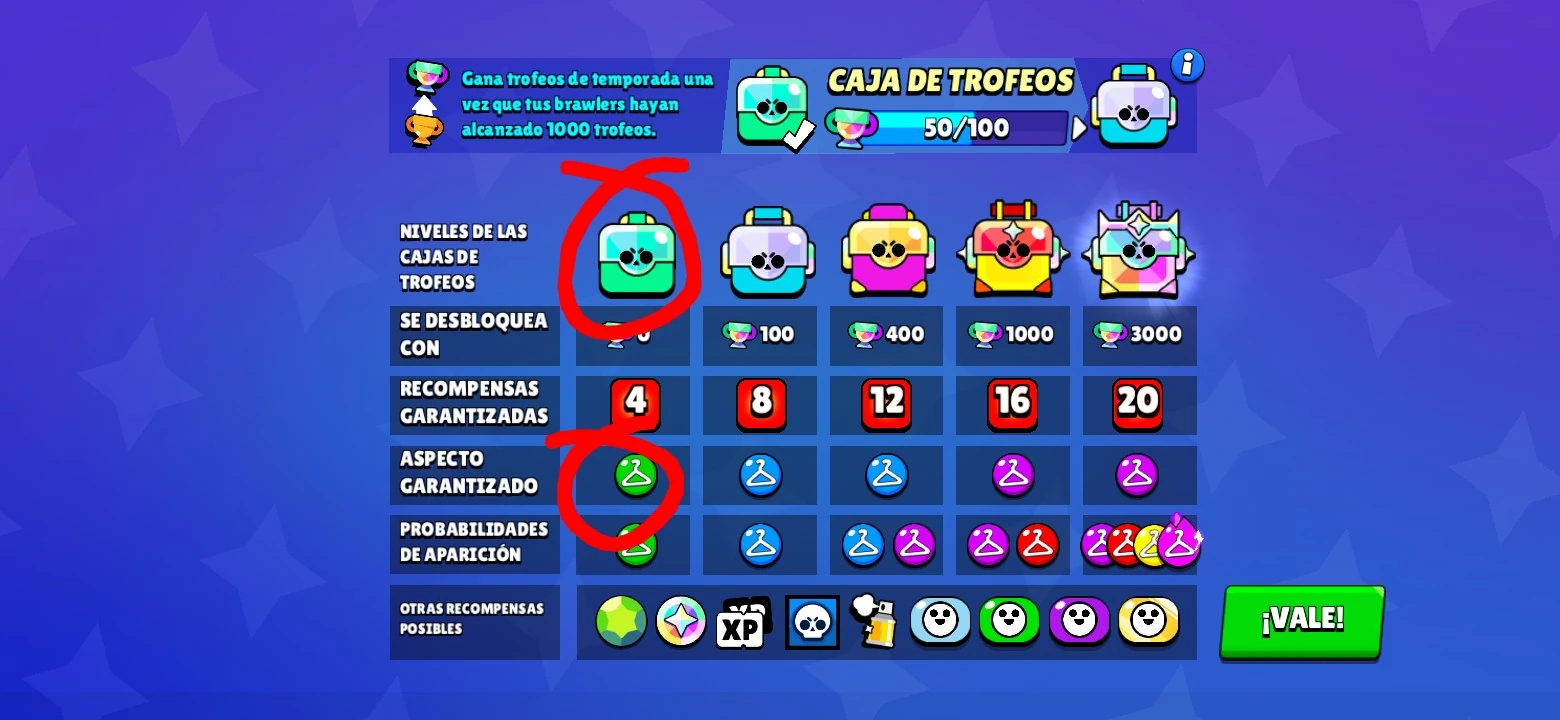Click the skull player icon reward
The width and height of the screenshot is (1560, 720).
tap(812, 622)
